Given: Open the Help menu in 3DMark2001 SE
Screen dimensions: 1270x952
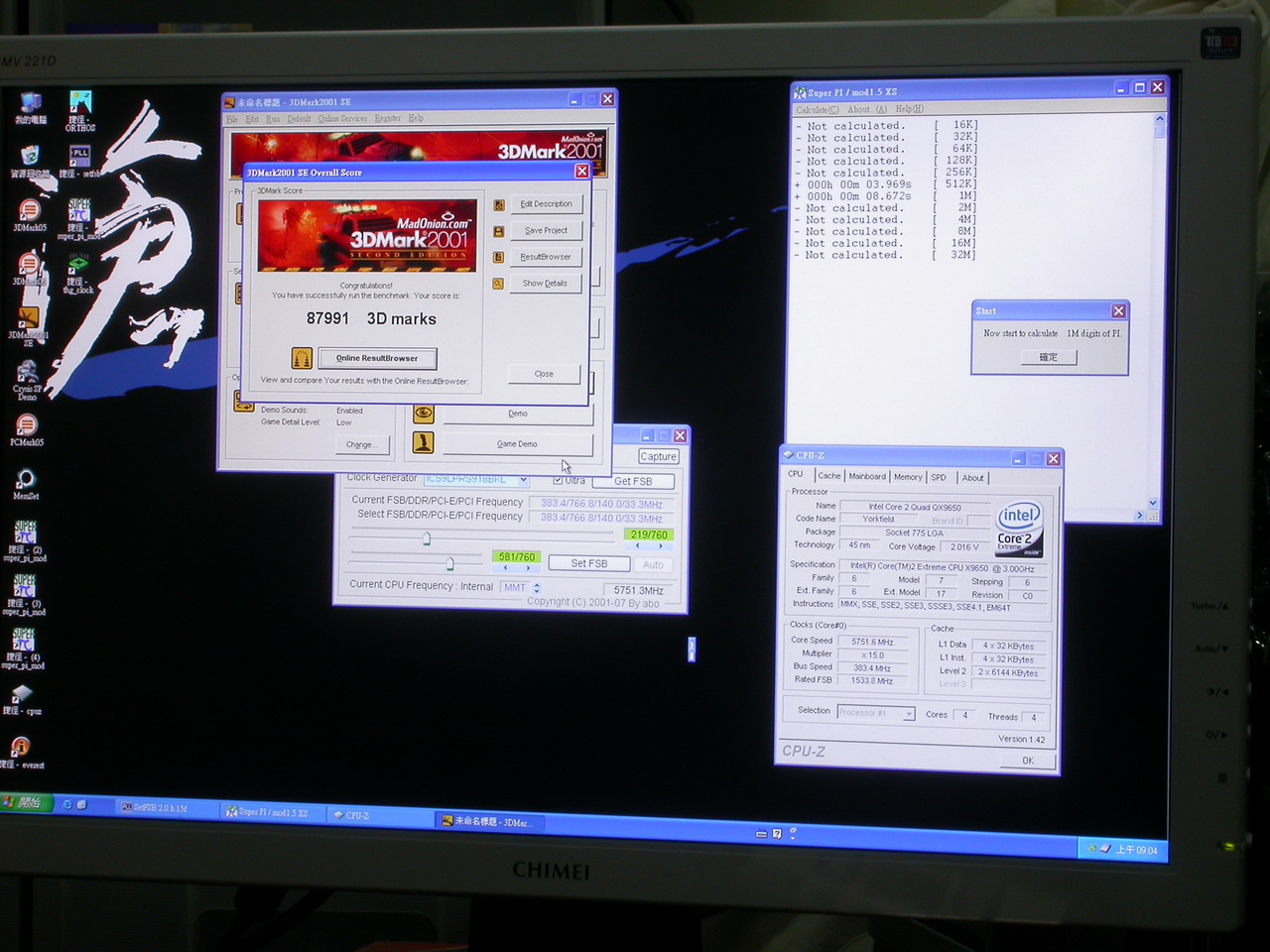Looking at the screenshot, I should [x=416, y=118].
